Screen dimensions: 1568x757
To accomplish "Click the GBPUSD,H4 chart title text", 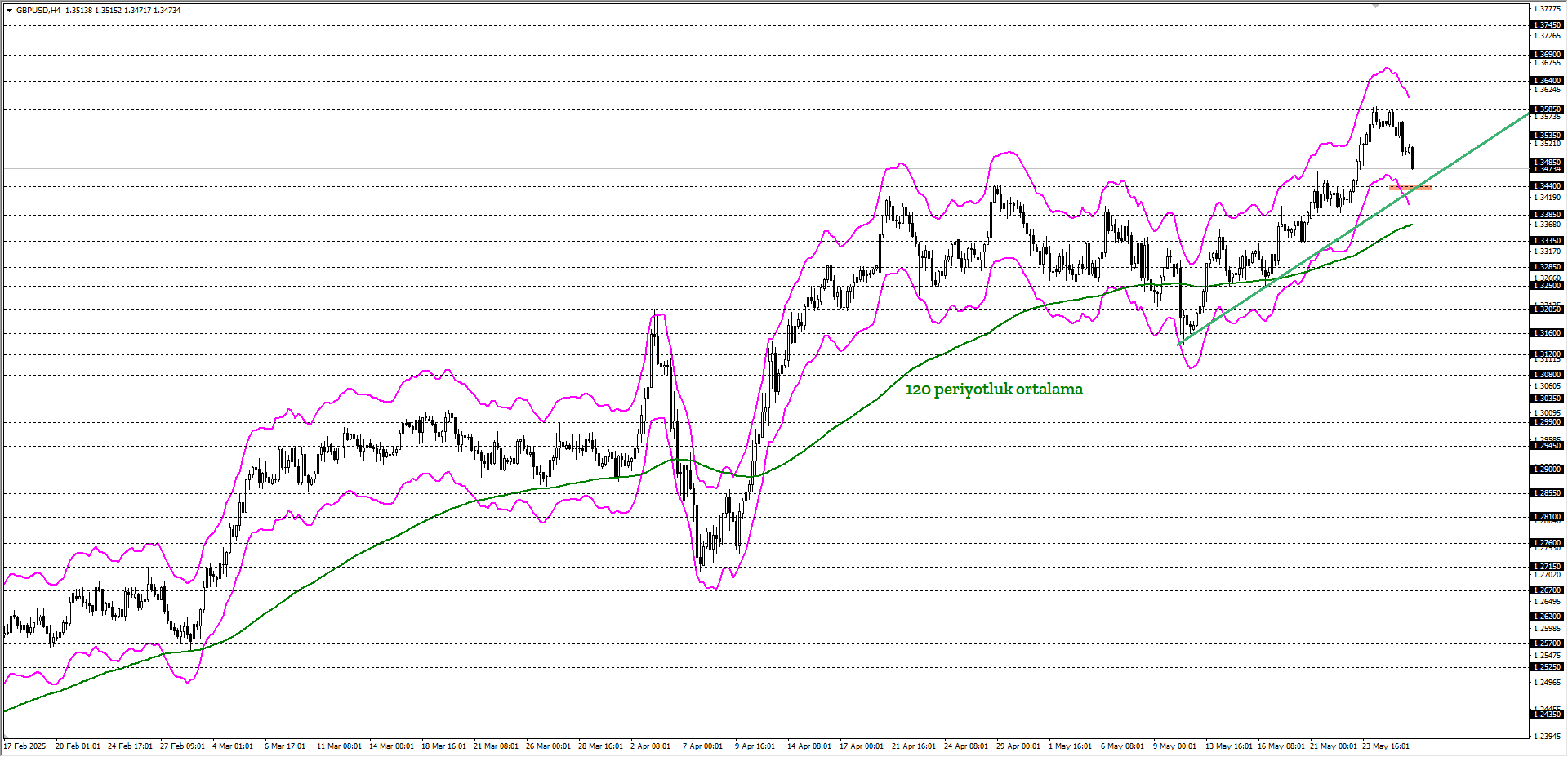I will click(38, 11).
